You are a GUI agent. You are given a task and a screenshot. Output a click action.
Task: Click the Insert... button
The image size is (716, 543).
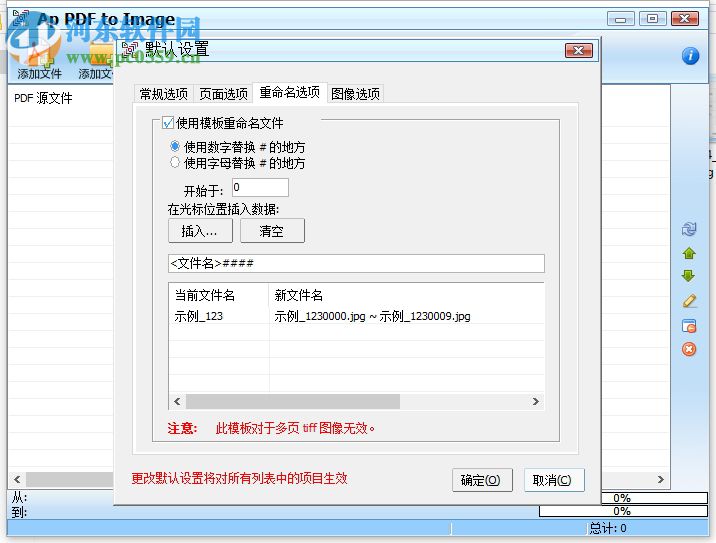pyautogui.click(x=200, y=231)
